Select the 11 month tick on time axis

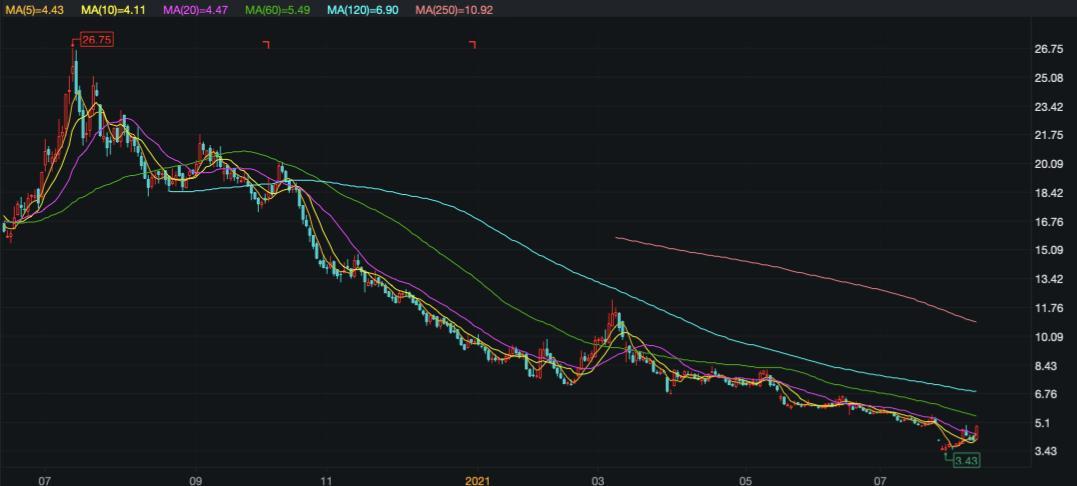(x=326, y=480)
